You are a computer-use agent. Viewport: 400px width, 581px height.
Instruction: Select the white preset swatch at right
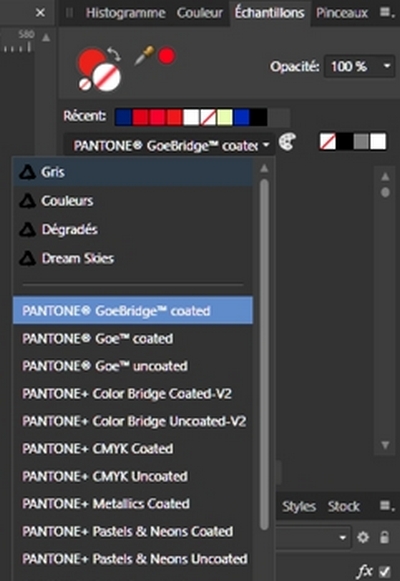tap(378, 142)
